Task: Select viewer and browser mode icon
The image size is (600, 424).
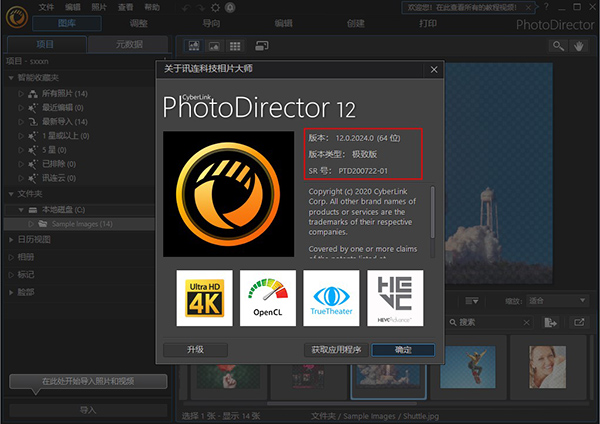Action: click(x=194, y=46)
